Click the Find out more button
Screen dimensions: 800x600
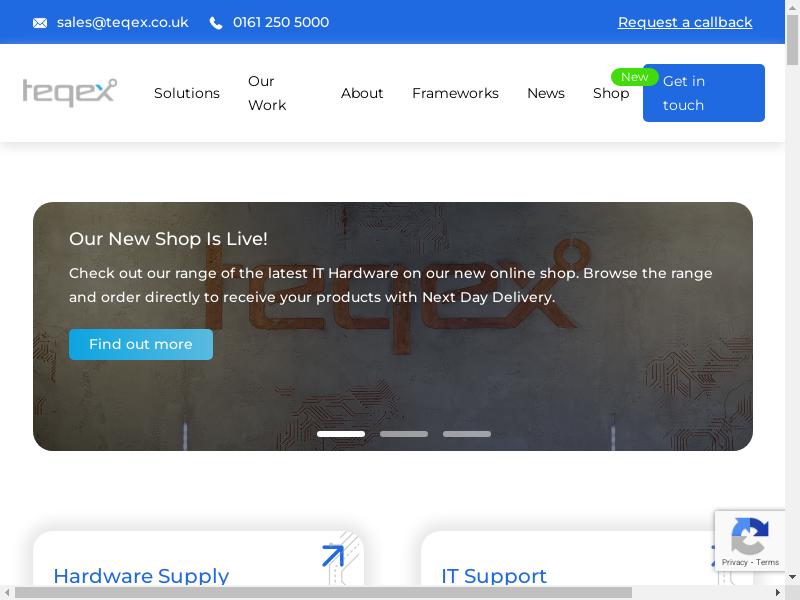click(141, 344)
